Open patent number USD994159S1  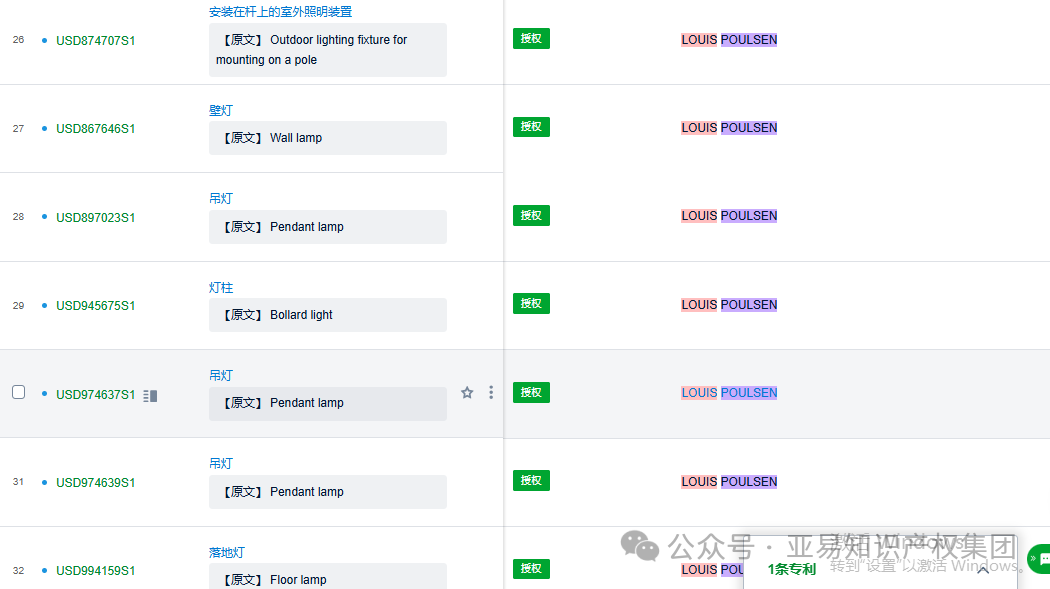95,571
